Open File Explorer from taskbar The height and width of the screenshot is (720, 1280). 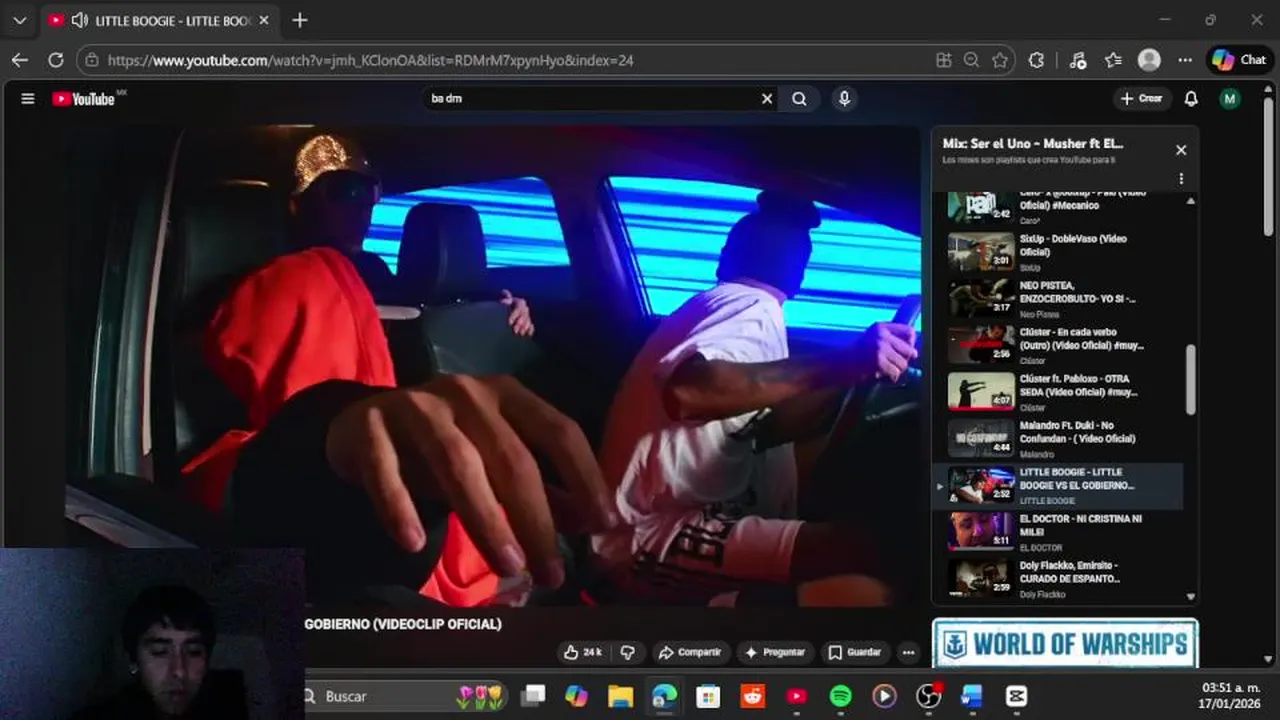click(x=621, y=696)
